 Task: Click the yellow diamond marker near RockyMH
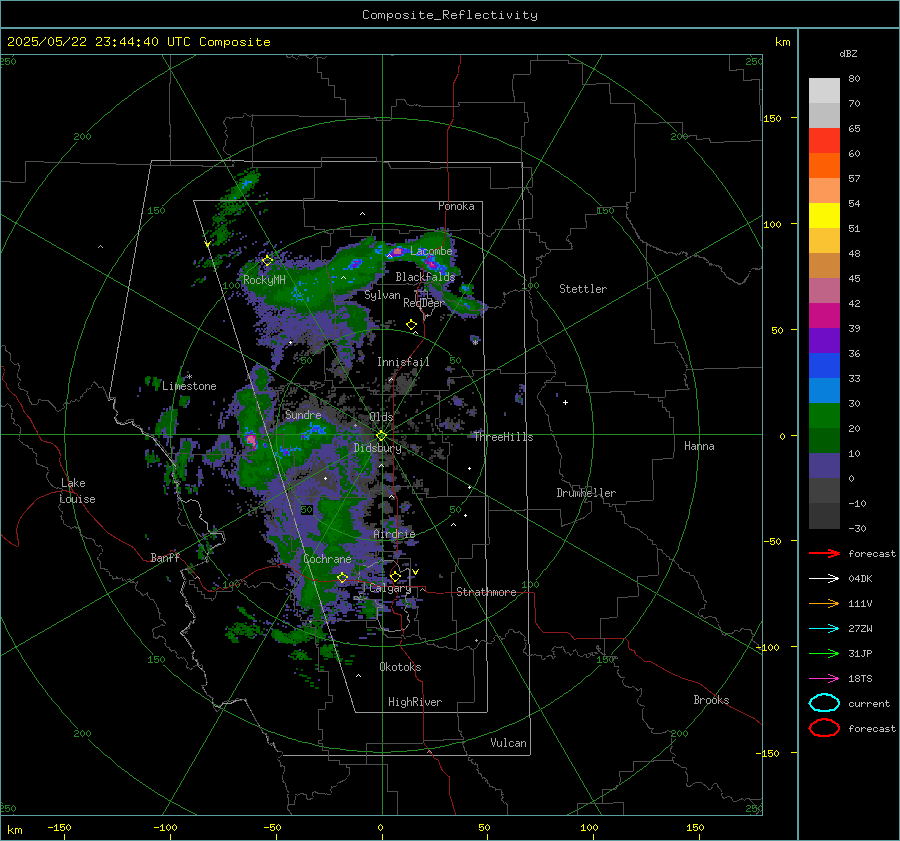(x=267, y=261)
